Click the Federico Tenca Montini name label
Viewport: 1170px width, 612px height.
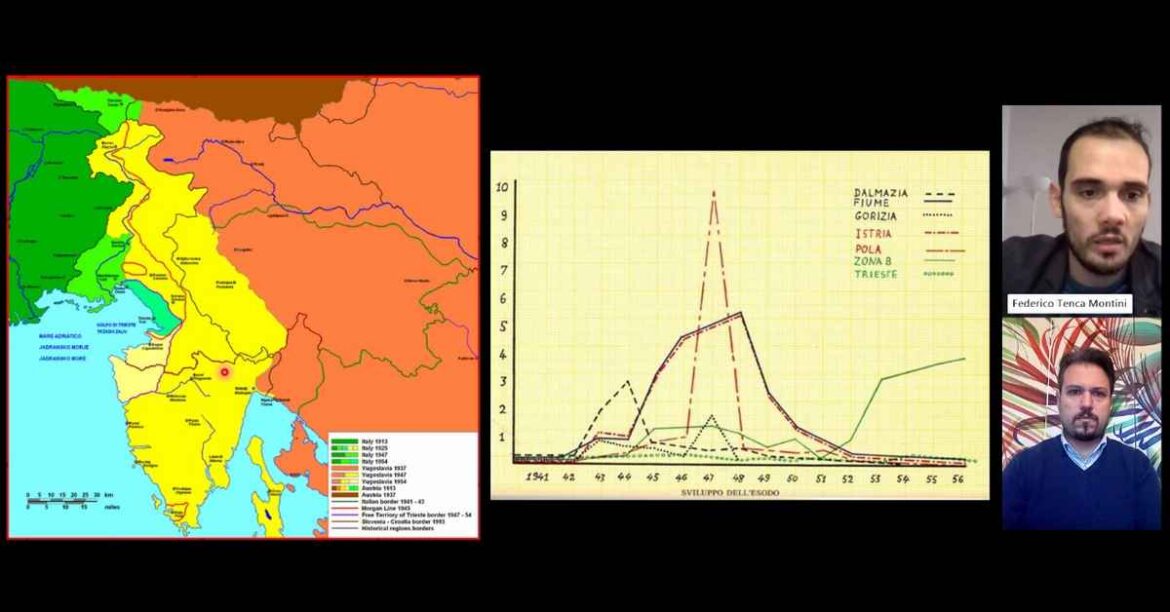[1069, 303]
